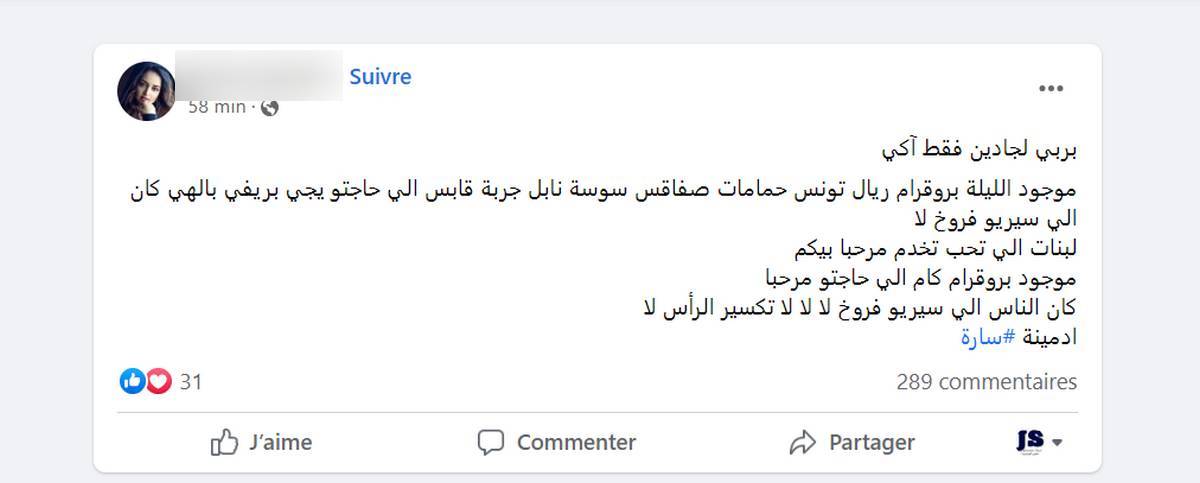
Task: Click the blue thumbs-up reaction icon
Action: coord(132,381)
